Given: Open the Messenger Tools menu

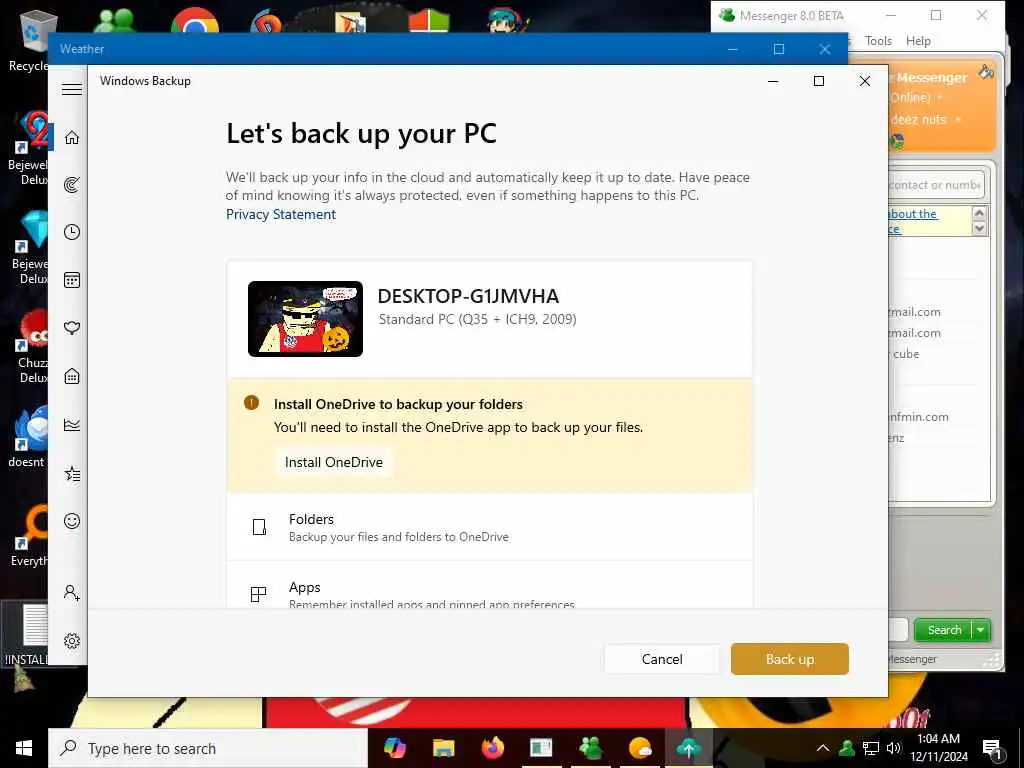Looking at the screenshot, I should click(x=878, y=40).
